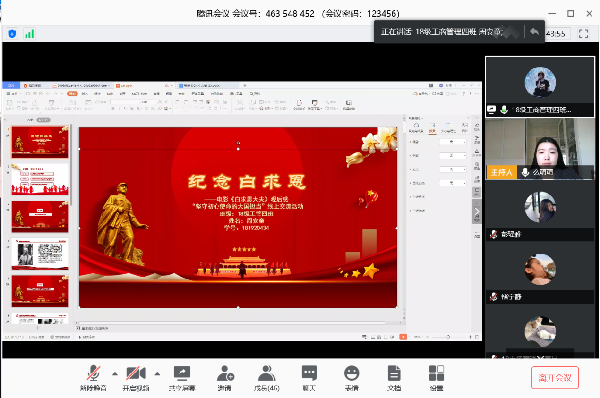The image size is (600, 398).
Task: Click the reply arrow in speaking notification
Action: click(535, 32)
